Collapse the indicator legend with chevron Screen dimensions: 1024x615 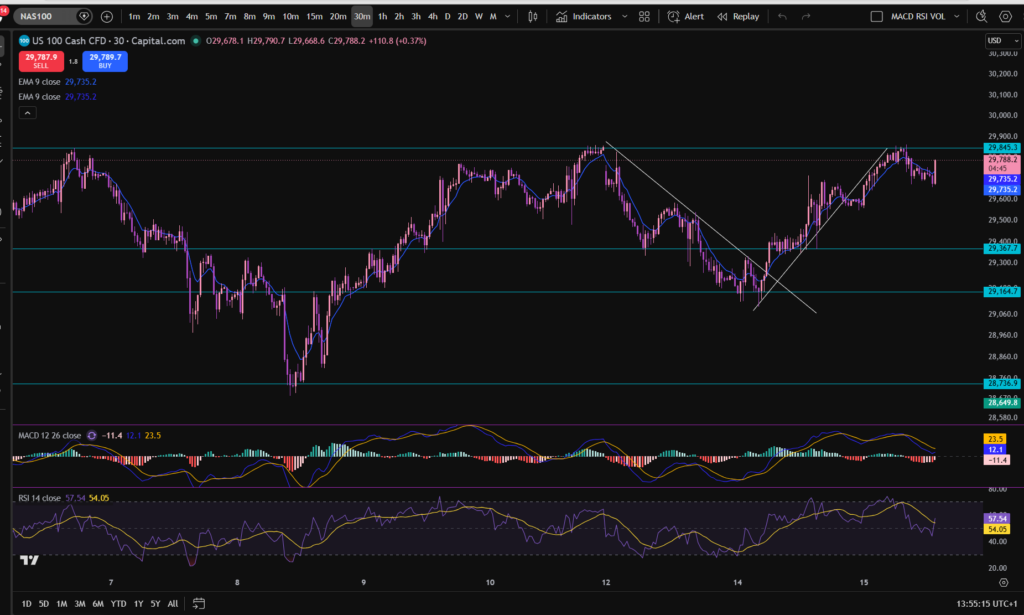[27, 113]
